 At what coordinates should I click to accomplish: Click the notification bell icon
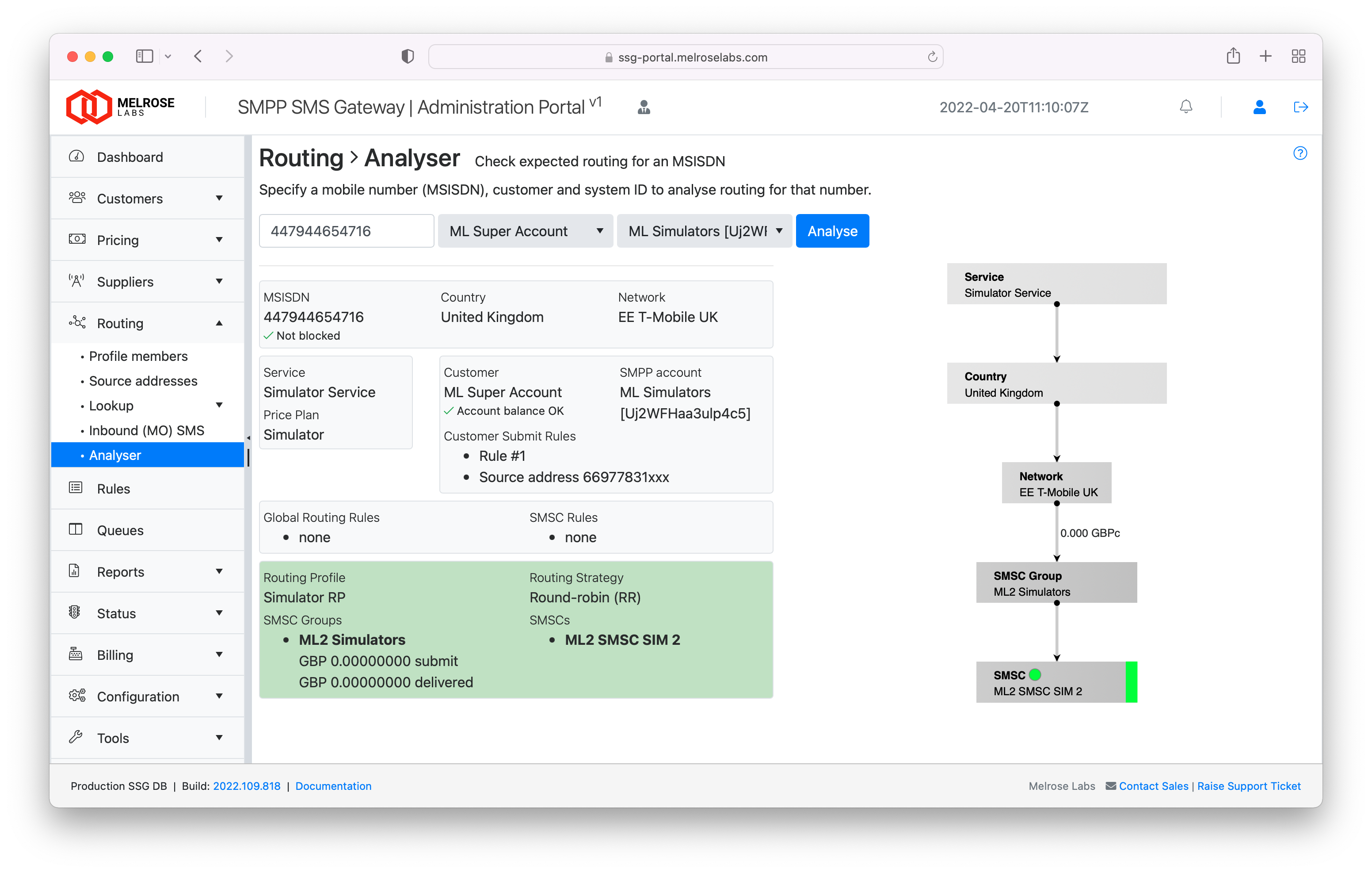[x=1185, y=107]
